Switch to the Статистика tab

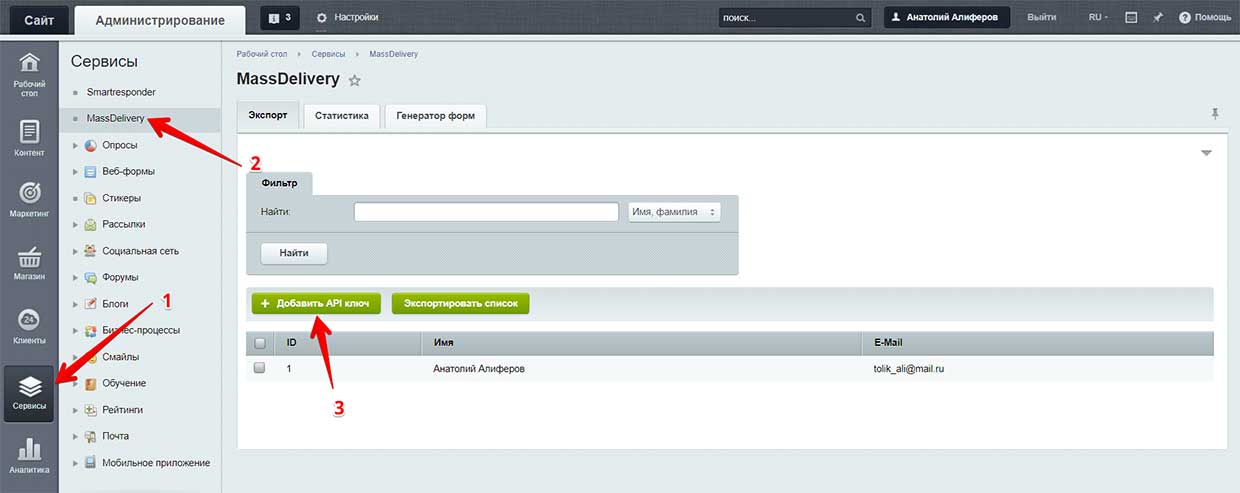[x=341, y=116]
